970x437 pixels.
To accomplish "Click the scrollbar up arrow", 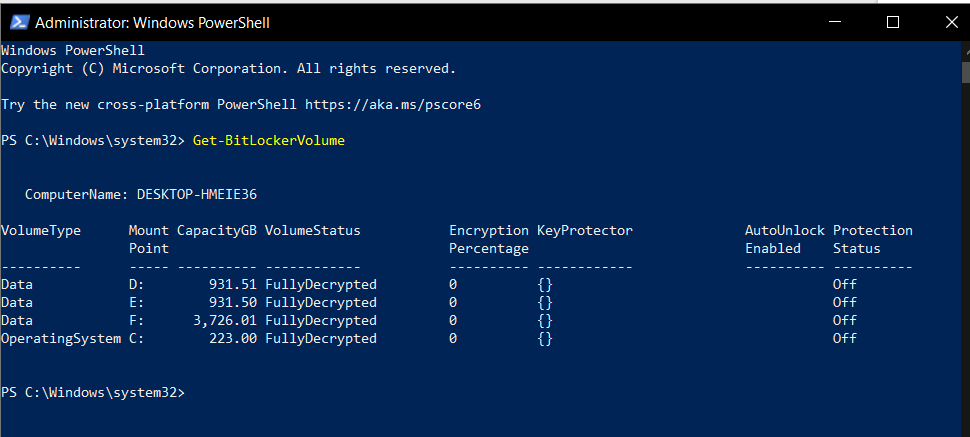I will (966, 51).
